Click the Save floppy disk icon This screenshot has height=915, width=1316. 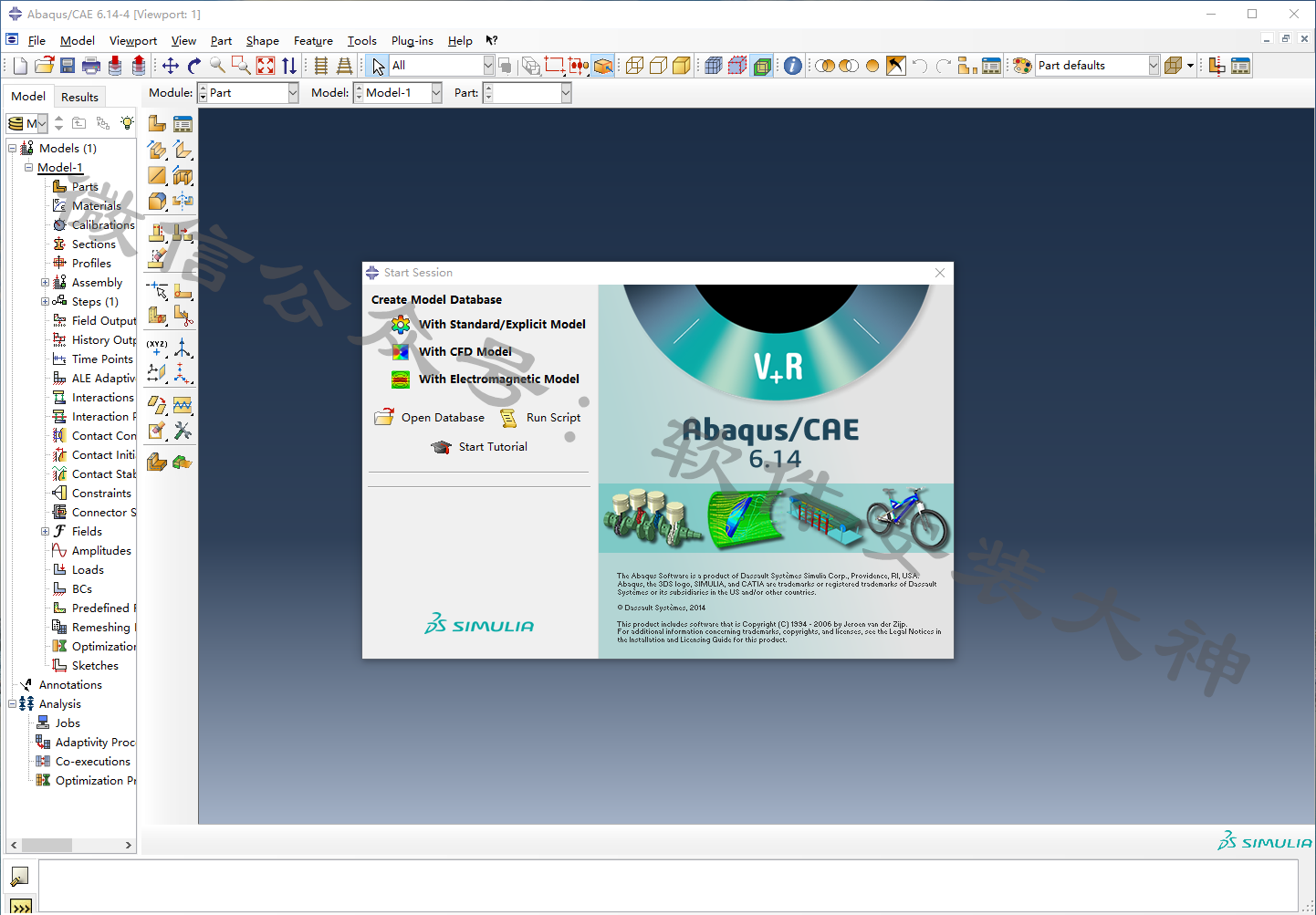click(x=68, y=66)
